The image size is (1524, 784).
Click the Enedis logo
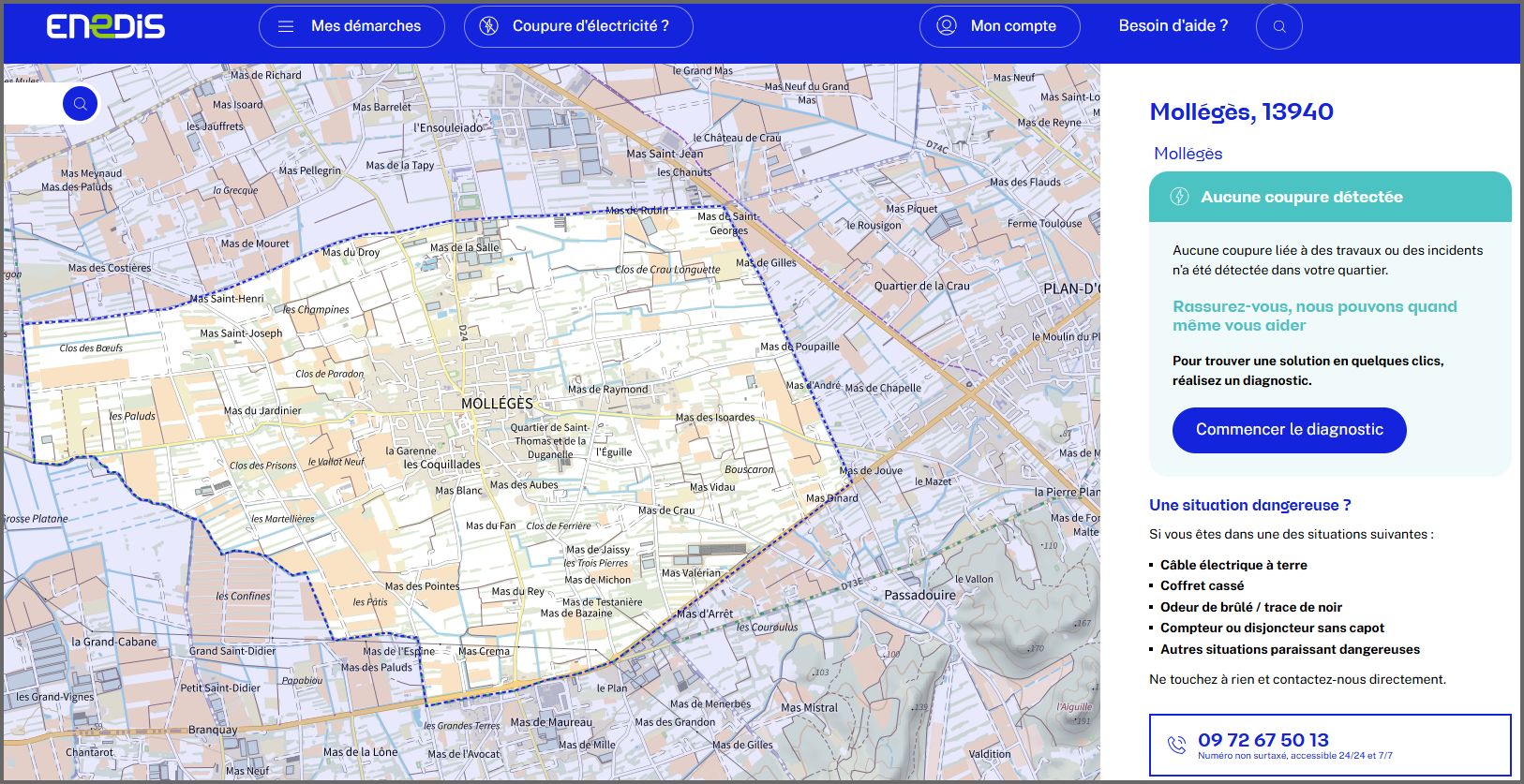pos(106,26)
